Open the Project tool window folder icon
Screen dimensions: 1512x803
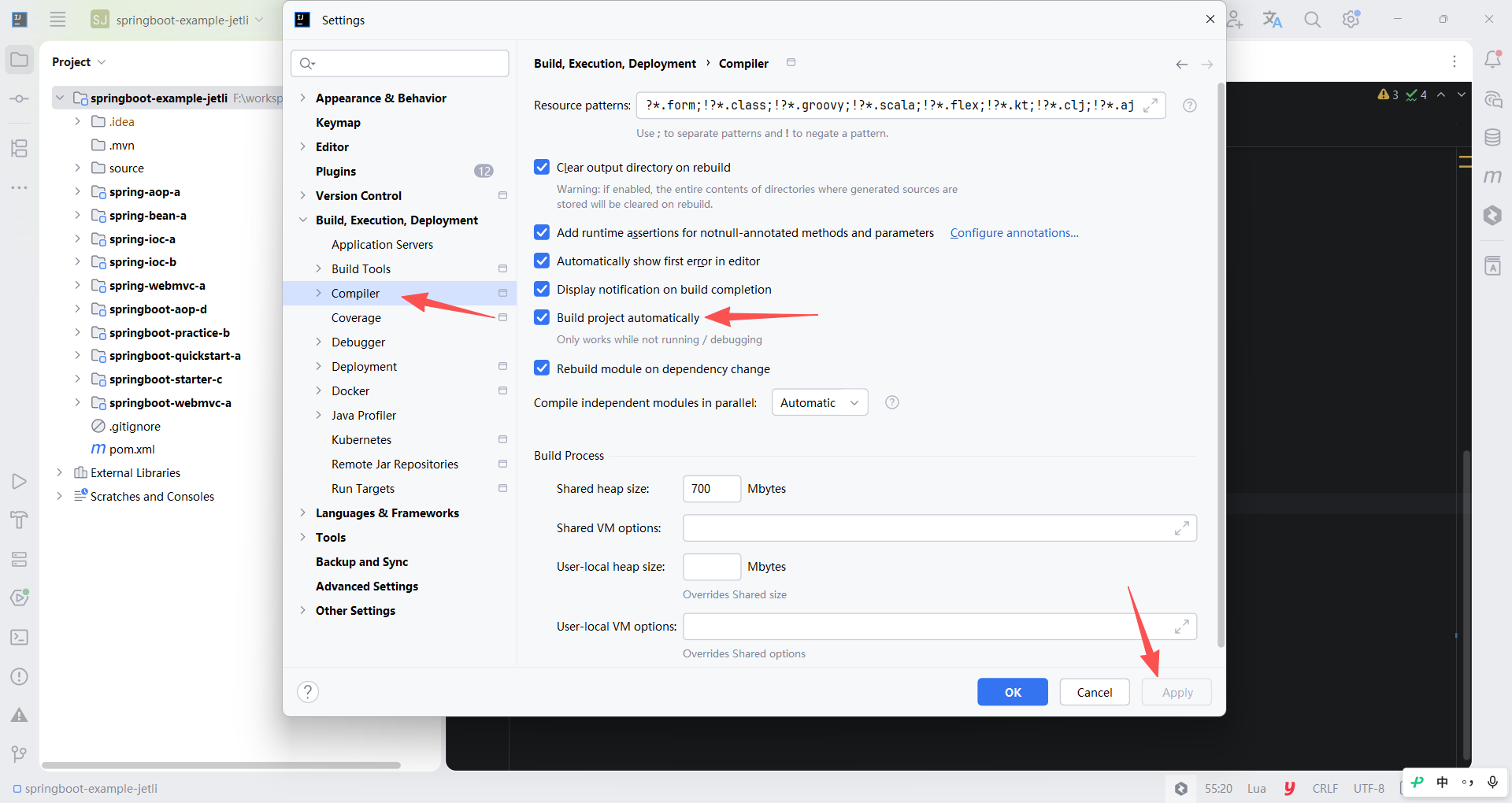pyautogui.click(x=20, y=61)
